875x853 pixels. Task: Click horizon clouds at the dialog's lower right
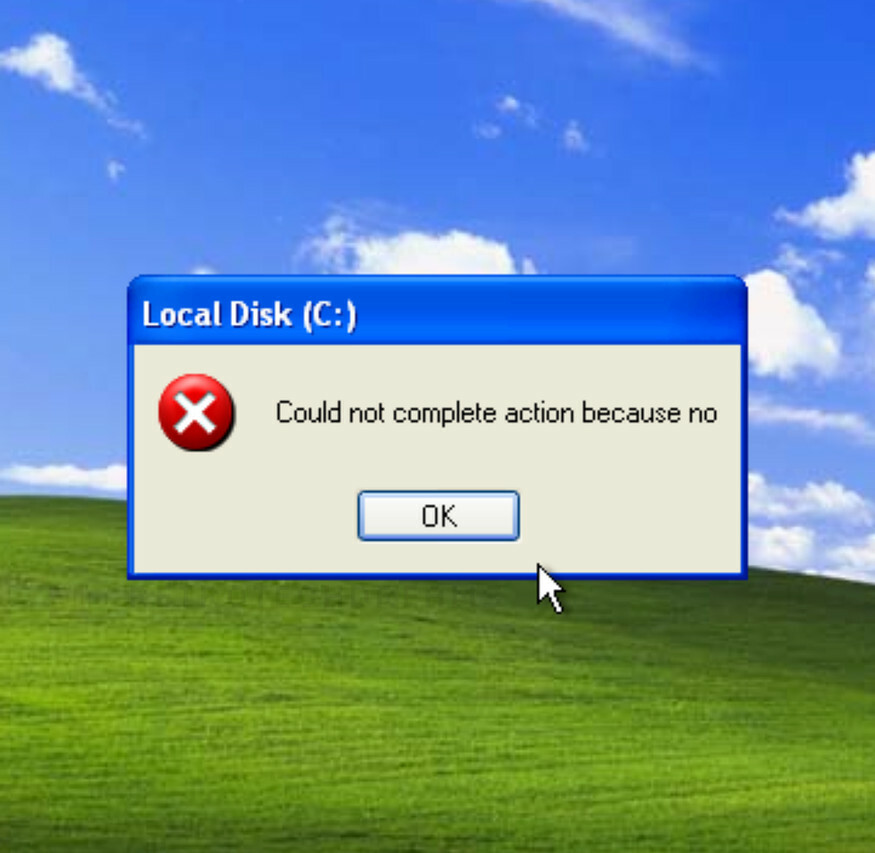[809, 524]
